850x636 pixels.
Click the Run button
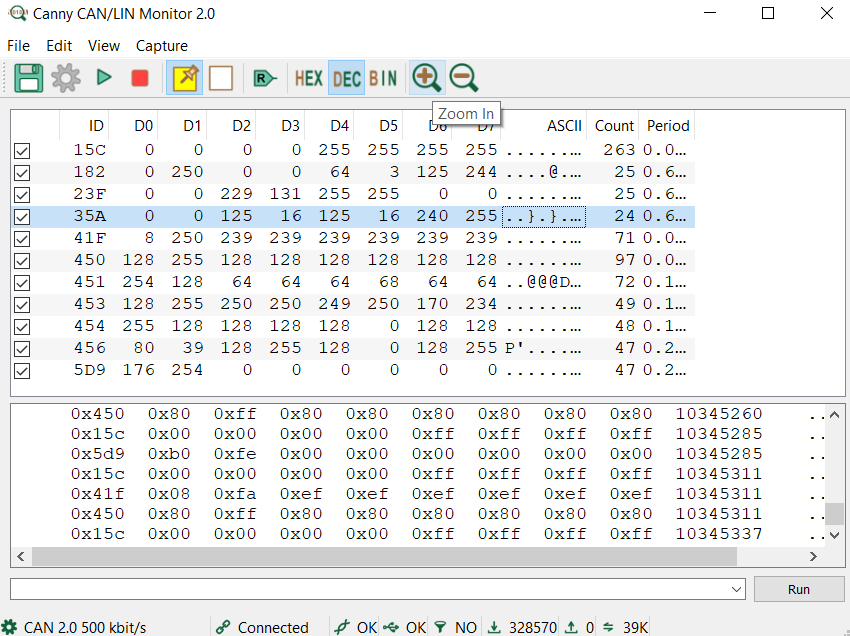pos(799,589)
